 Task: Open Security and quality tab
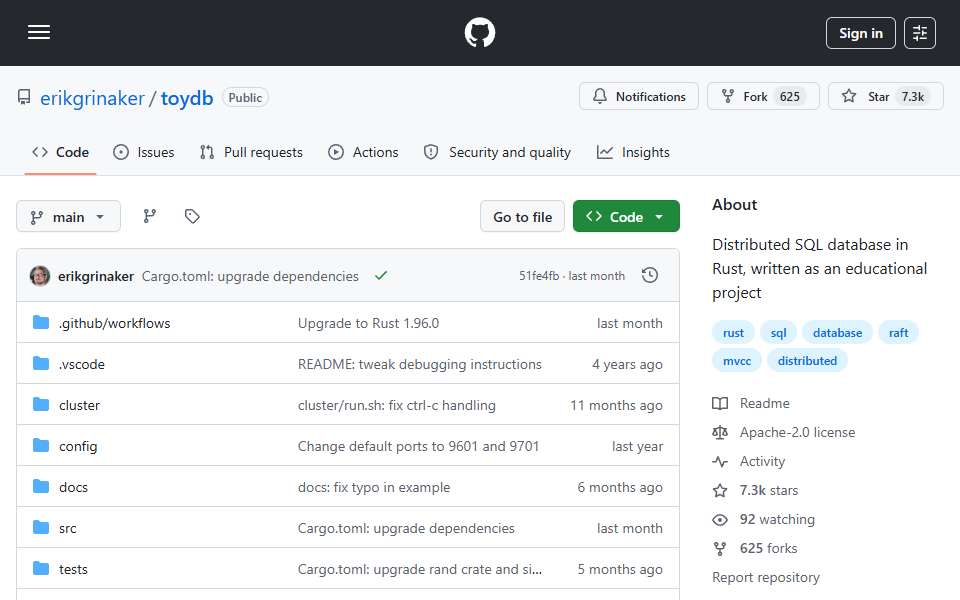click(497, 152)
